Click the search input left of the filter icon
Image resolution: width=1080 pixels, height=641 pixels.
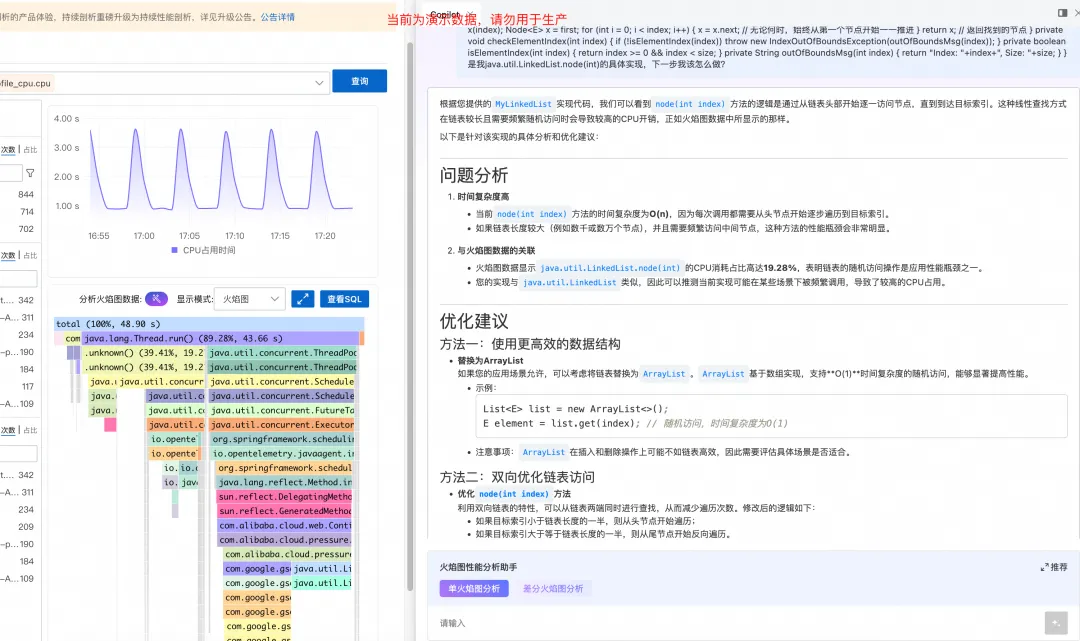[11, 173]
